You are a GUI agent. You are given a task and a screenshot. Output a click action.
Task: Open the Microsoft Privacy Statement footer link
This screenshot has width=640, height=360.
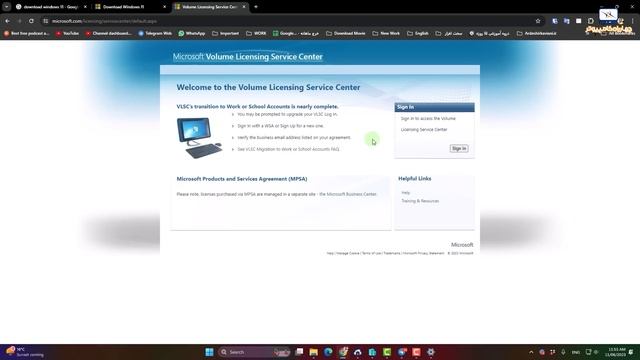tap(423, 253)
